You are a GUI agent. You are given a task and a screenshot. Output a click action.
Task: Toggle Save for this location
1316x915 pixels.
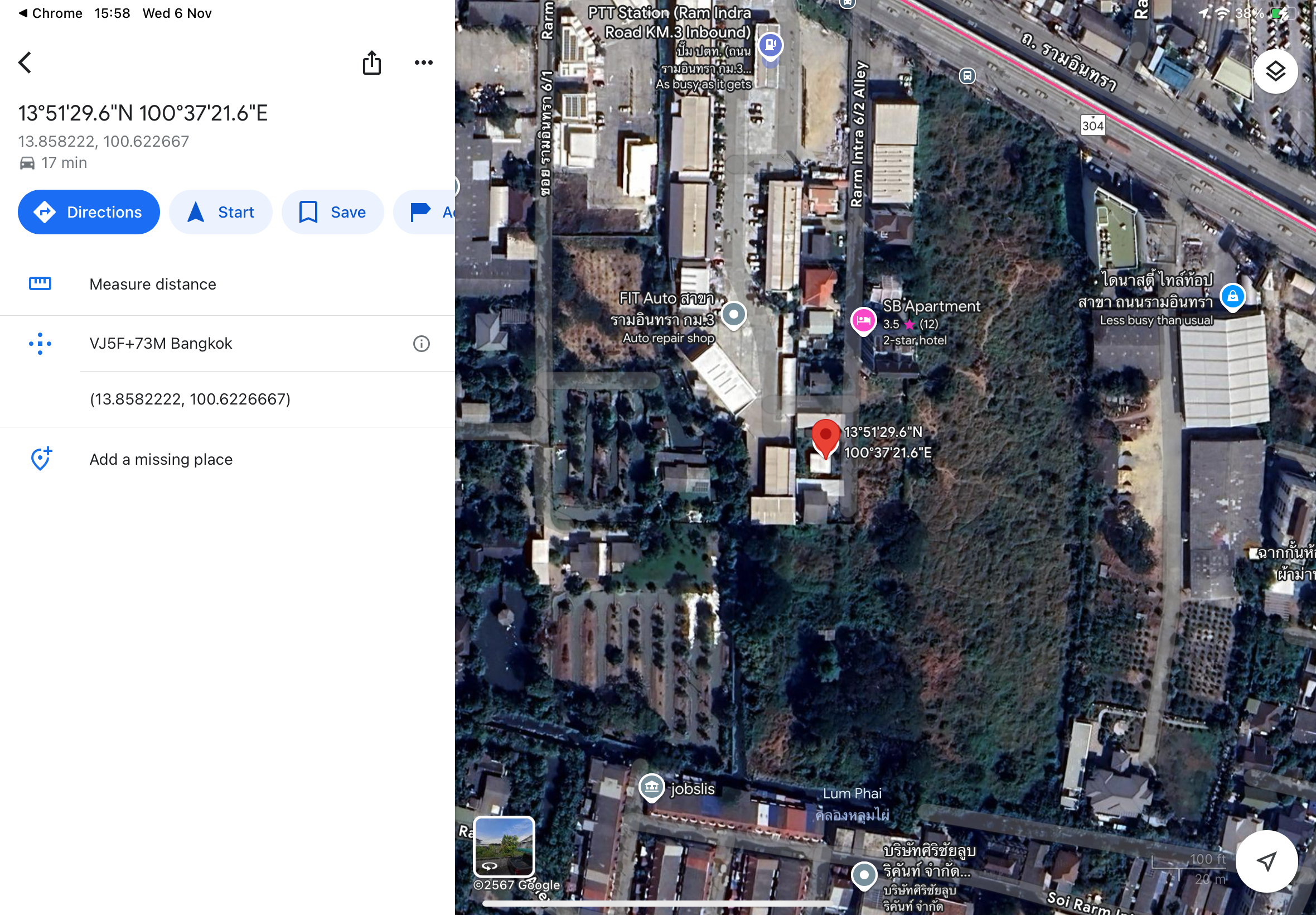click(x=332, y=212)
